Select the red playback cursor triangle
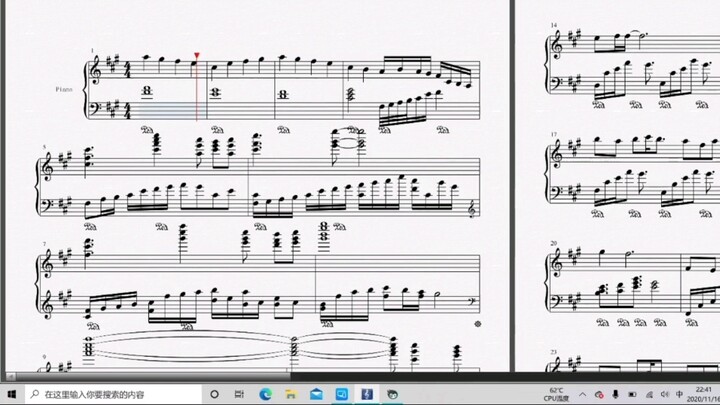The width and height of the screenshot is (720, 405). (x=197, y=56)
